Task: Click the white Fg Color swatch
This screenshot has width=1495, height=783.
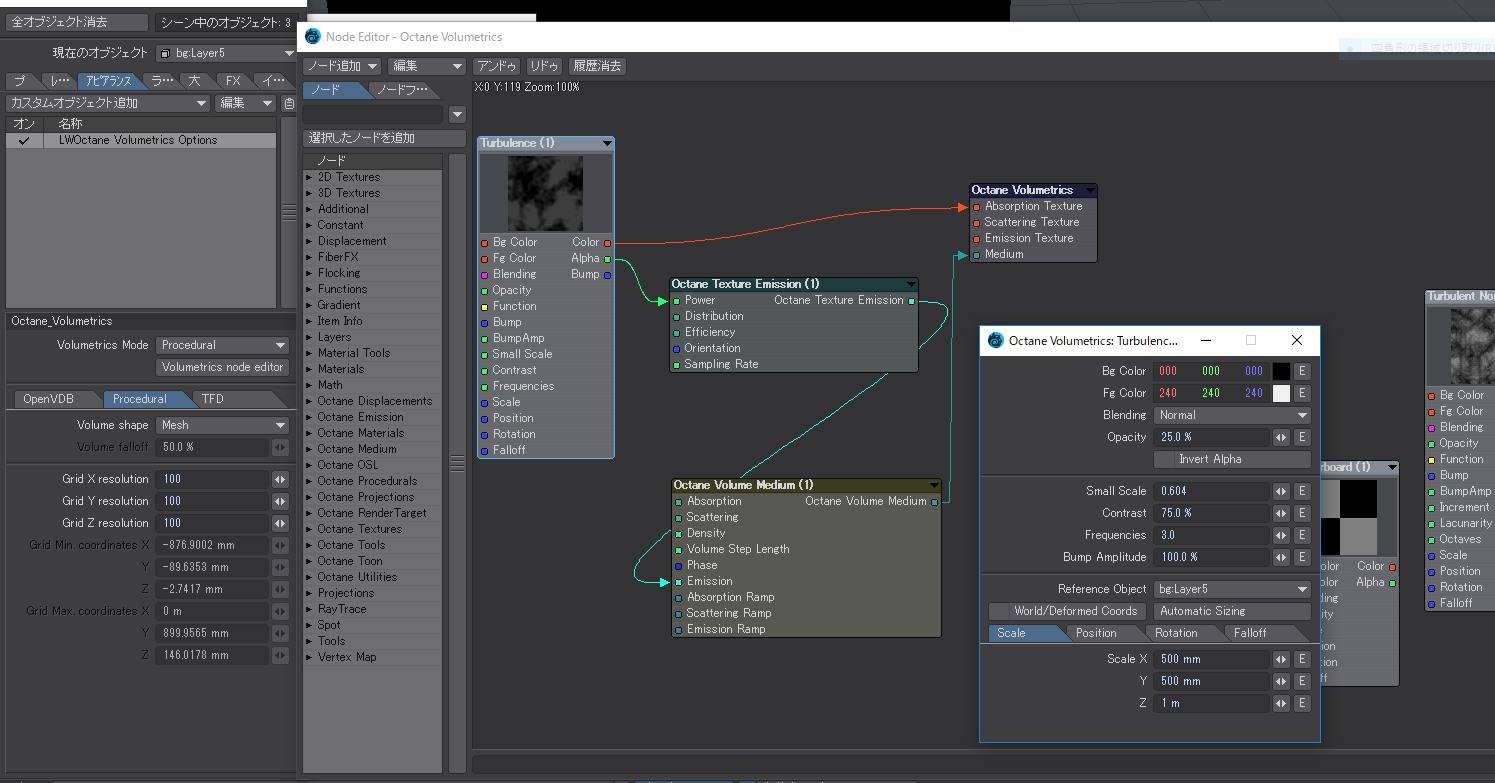Action: pyautogui.click(x=1282, y=393)
